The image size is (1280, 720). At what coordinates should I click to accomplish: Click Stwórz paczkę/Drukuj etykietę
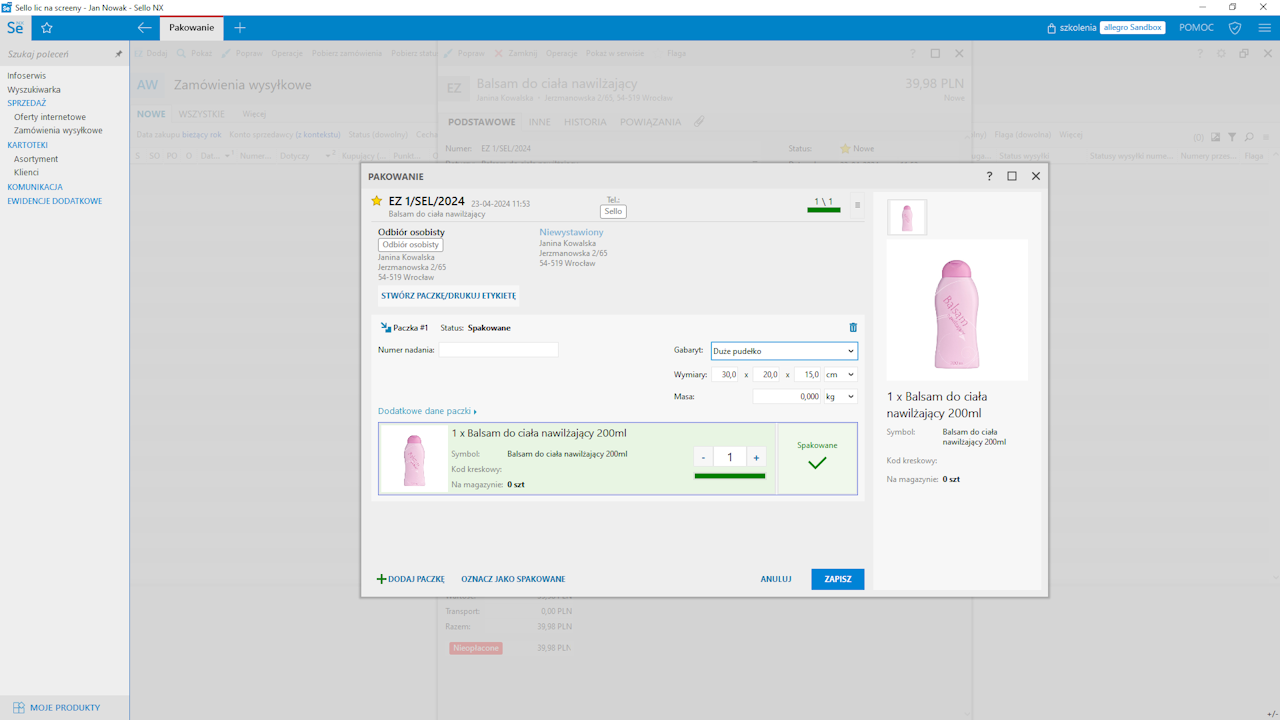[x=448, y=296]
